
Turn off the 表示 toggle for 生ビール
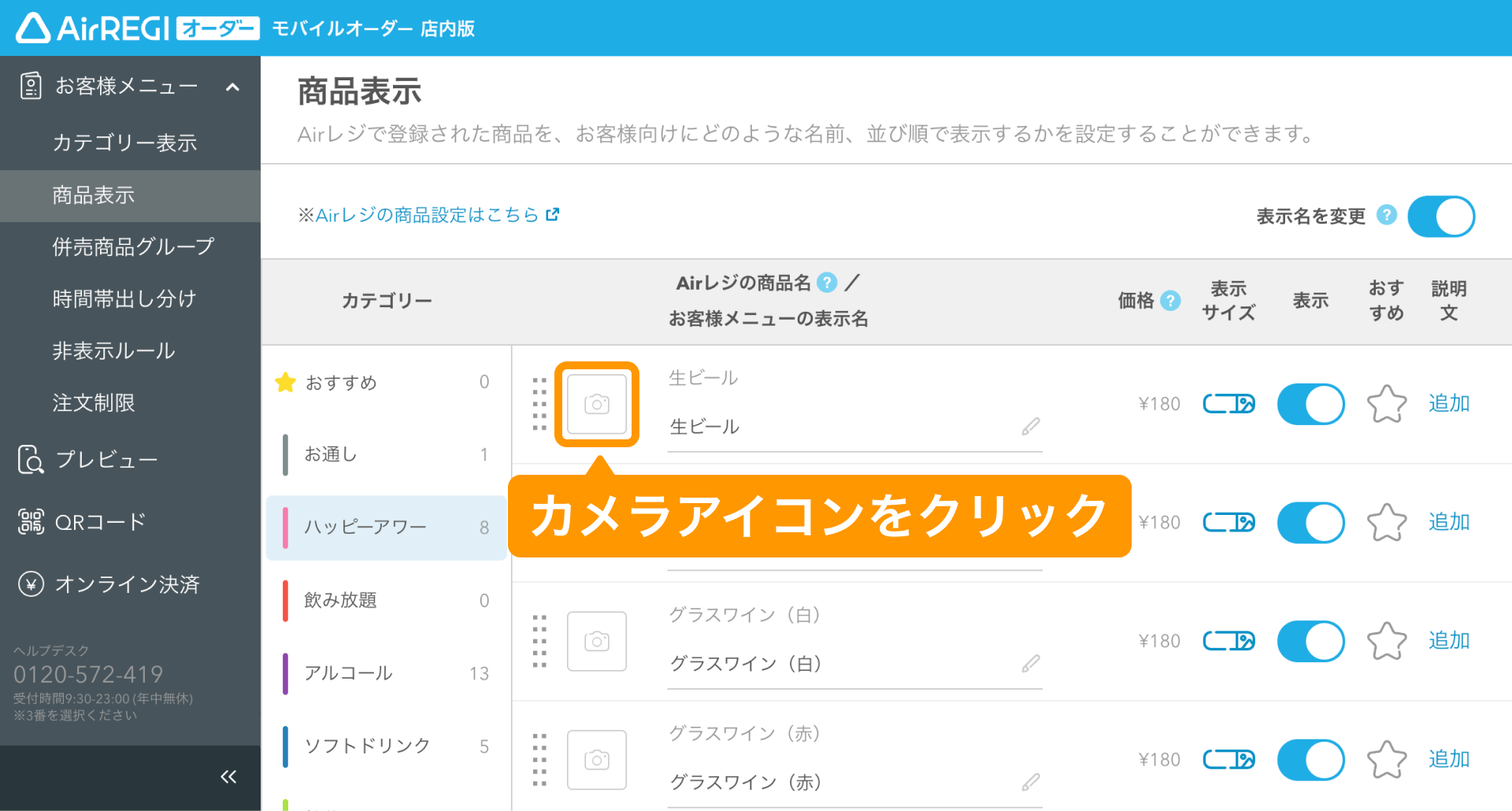1310,404
